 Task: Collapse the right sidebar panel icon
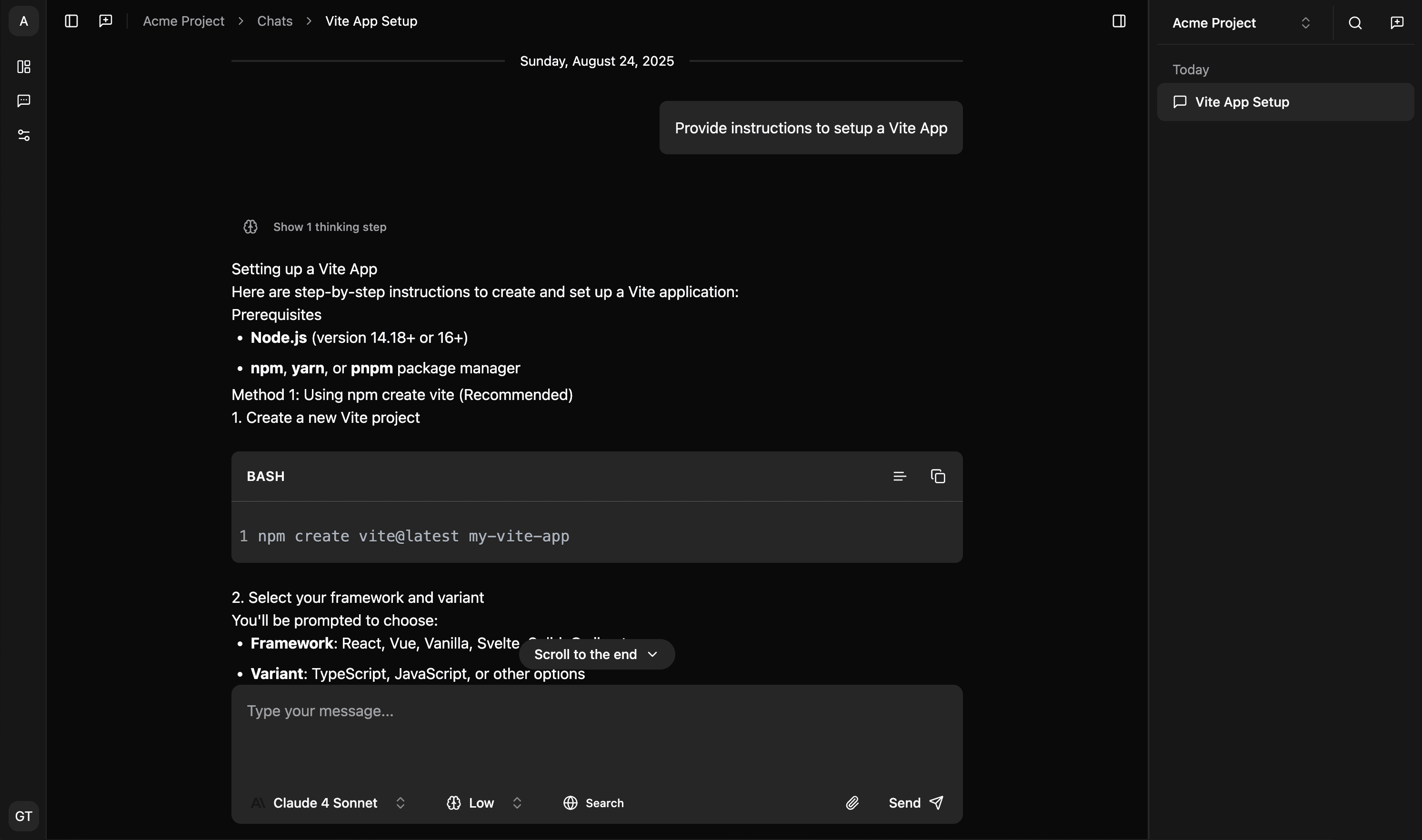click(1119, 21)
